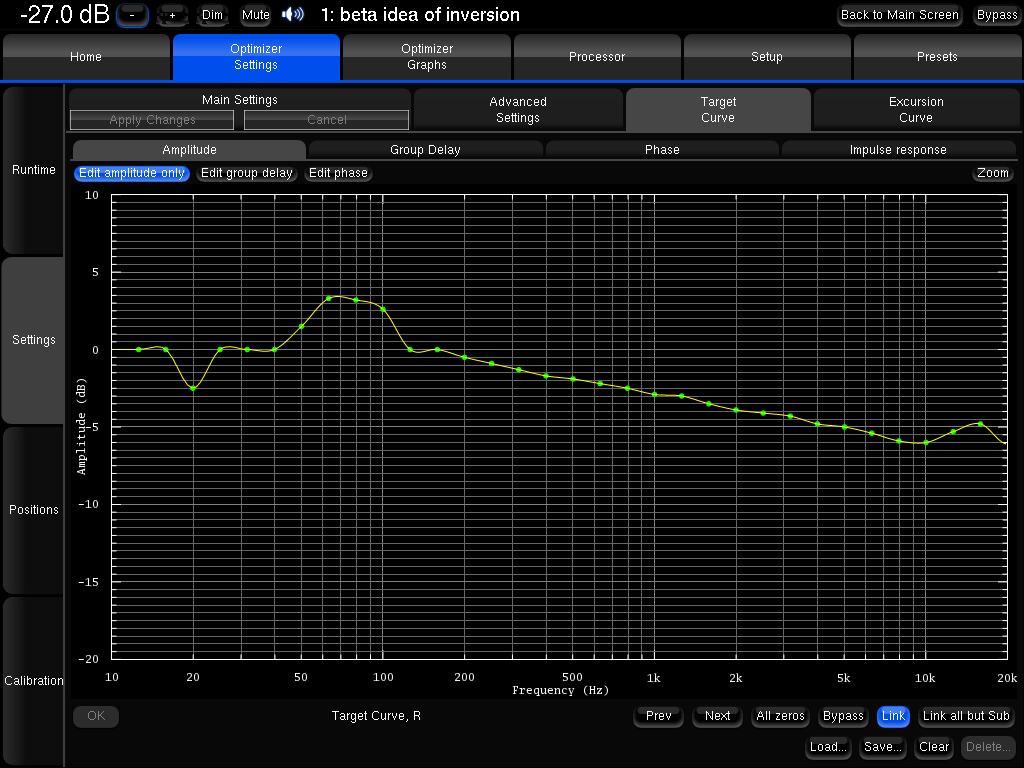This screenshot has height=768, width=1024.
Task: Open the Optimizer Graphs tab
Action: tap(427, 57)
